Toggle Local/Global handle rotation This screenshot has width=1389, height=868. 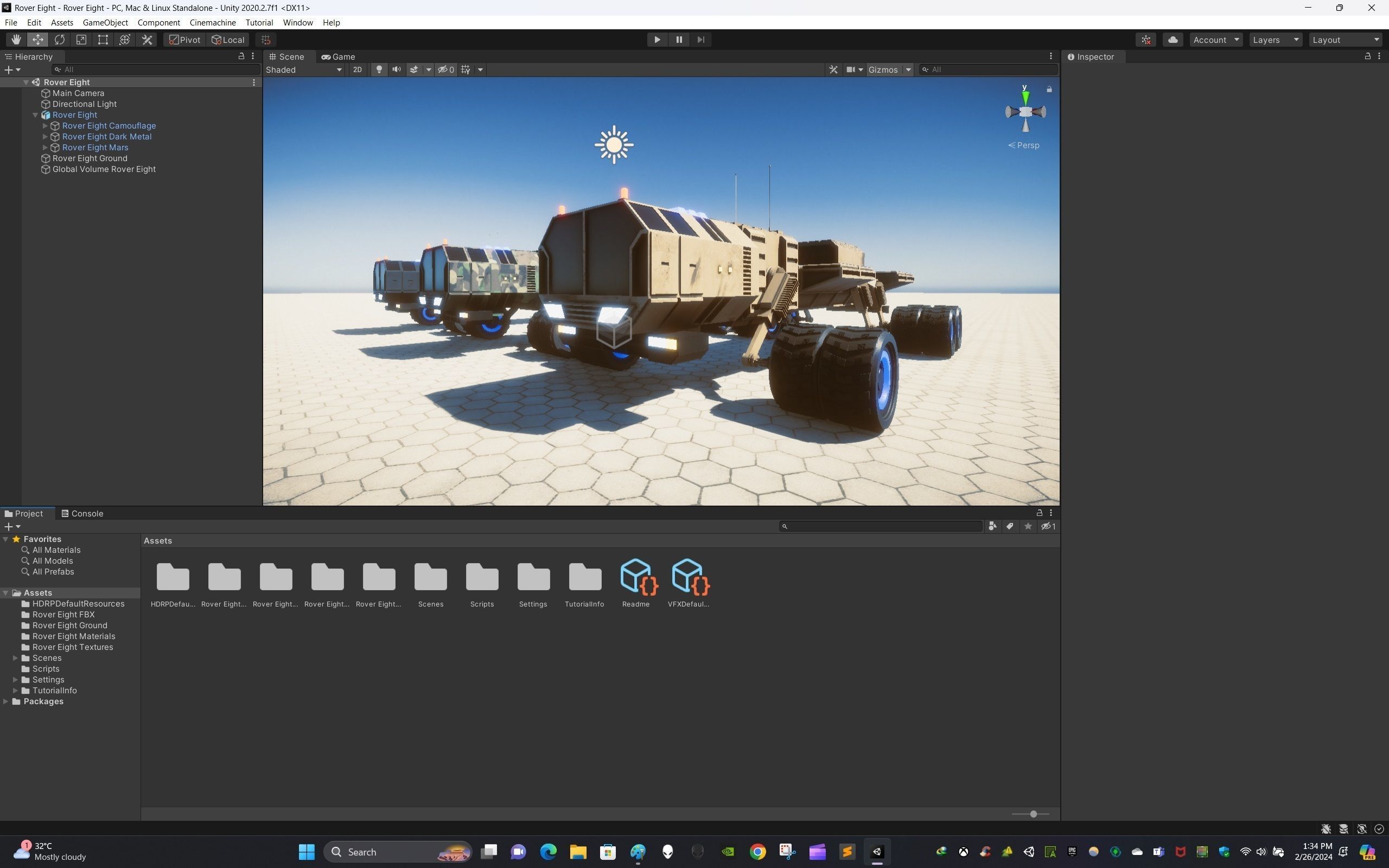[x=228, y=40]
